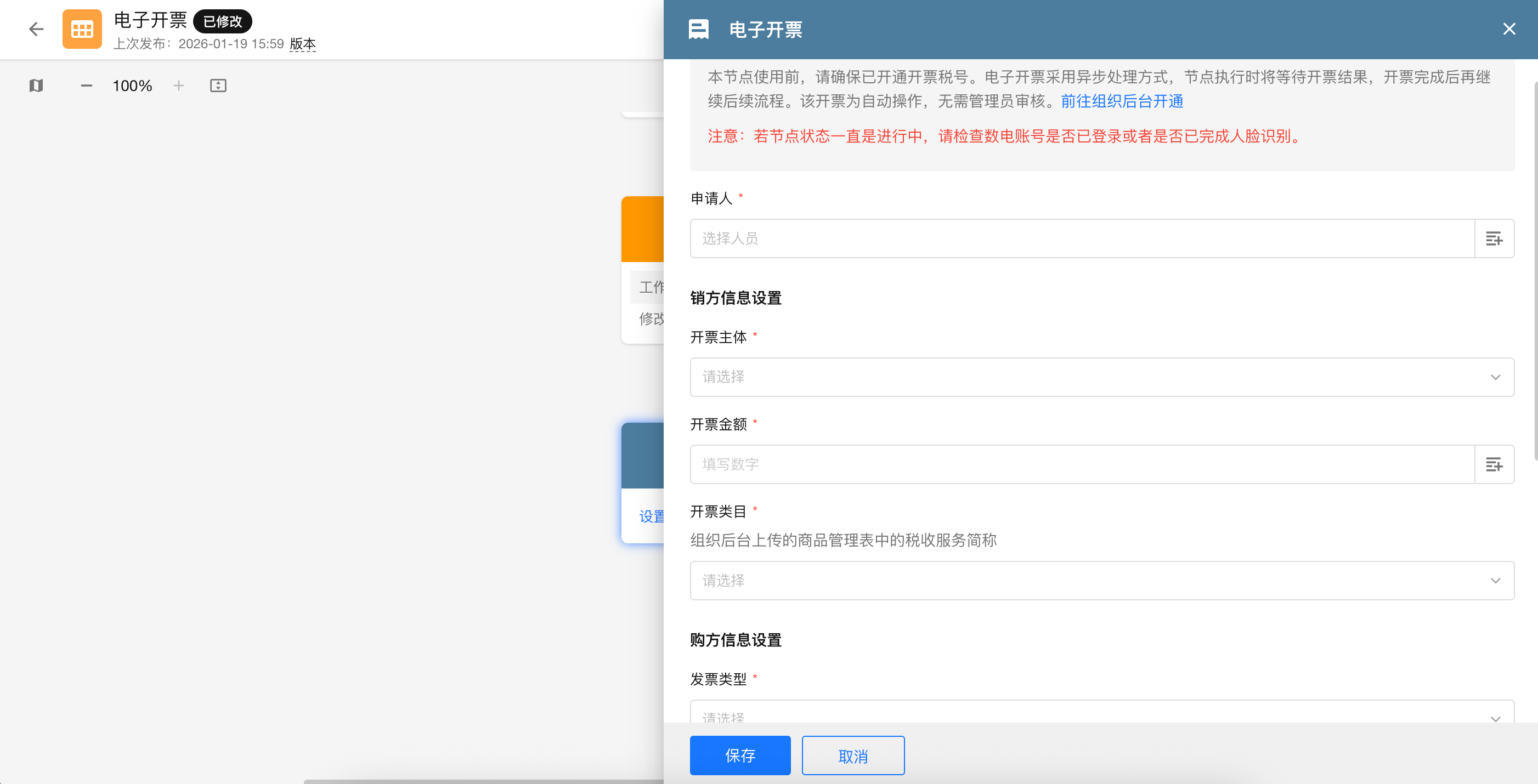
Task: Click the invoice icon in panel header
Action: pyautogui.click(x=699, y=29)
